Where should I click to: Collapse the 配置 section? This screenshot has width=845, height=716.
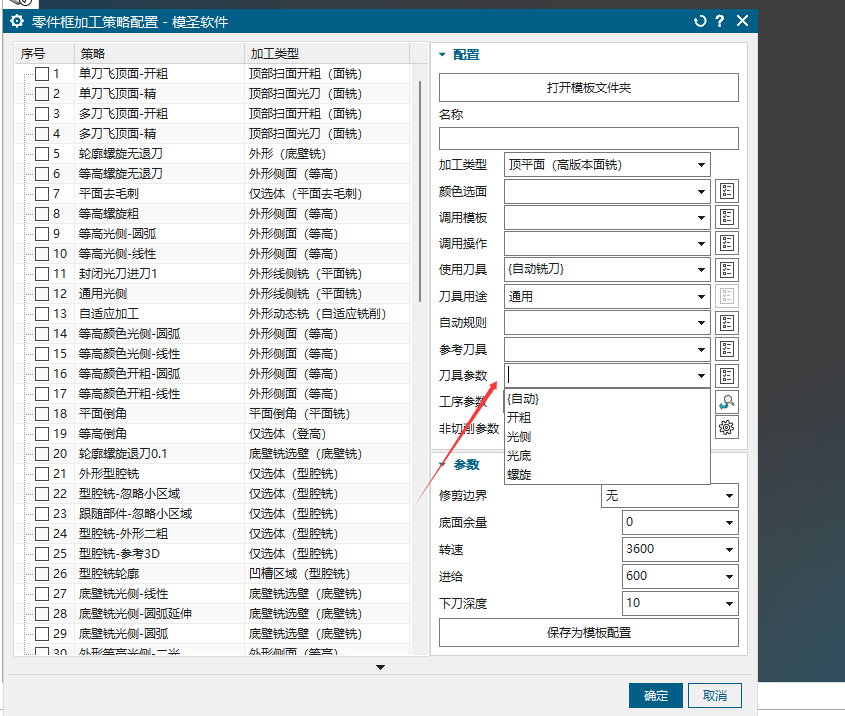click(442, 54)
